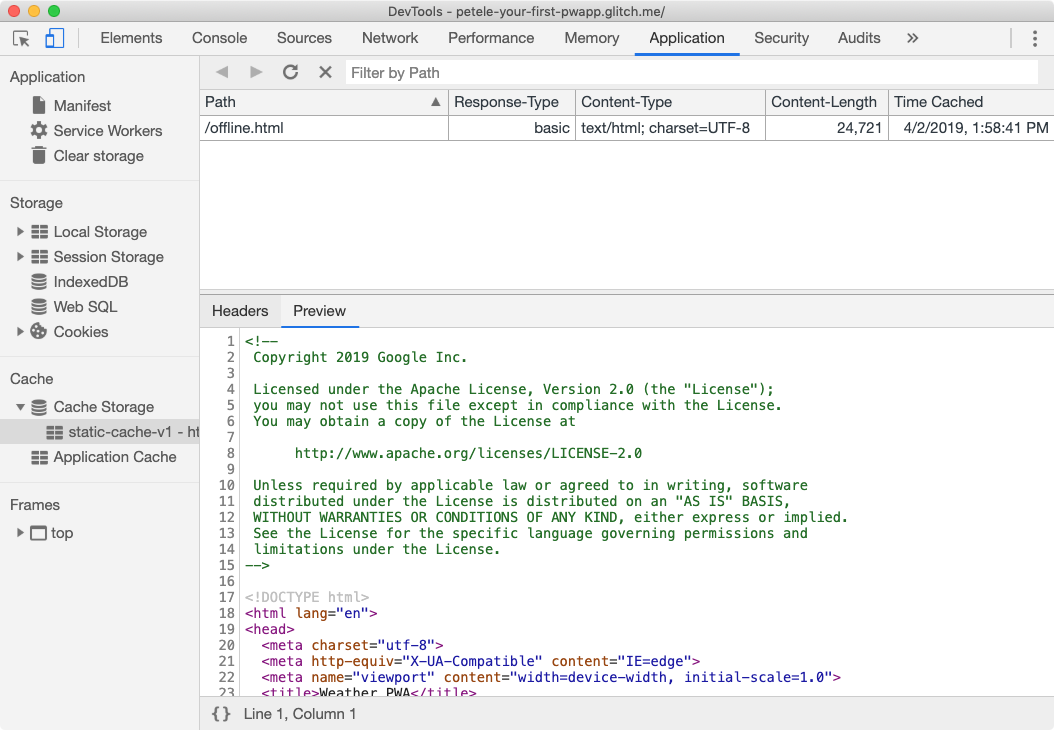
Task: Collapse the Cache Storage tree node
Action: [20, 407]
